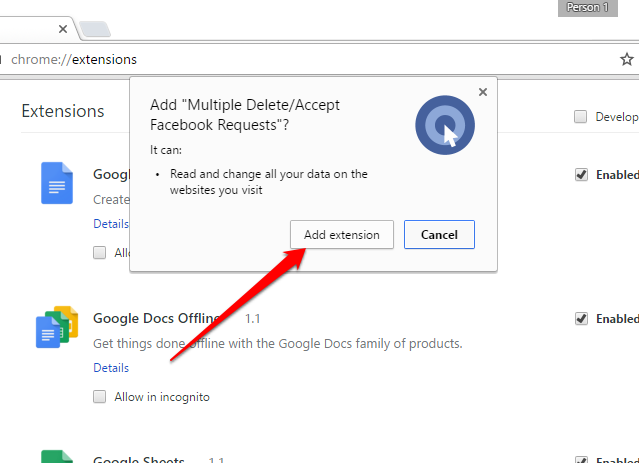Screen dimensions: 639x463
Task: Bookmark this page with the star icon
Action: [x=626, y=60]
